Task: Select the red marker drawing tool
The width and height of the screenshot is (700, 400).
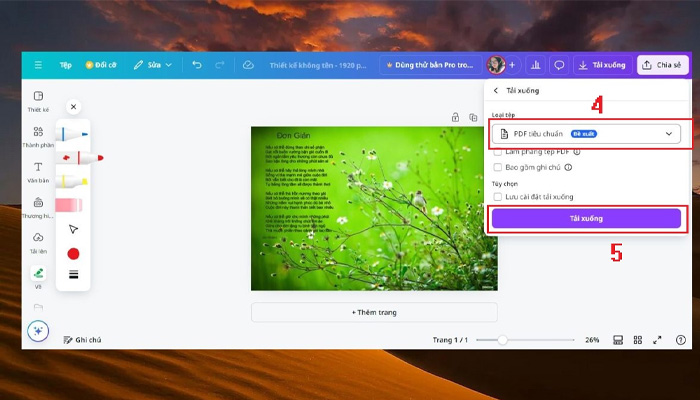Action: (80, 158)
